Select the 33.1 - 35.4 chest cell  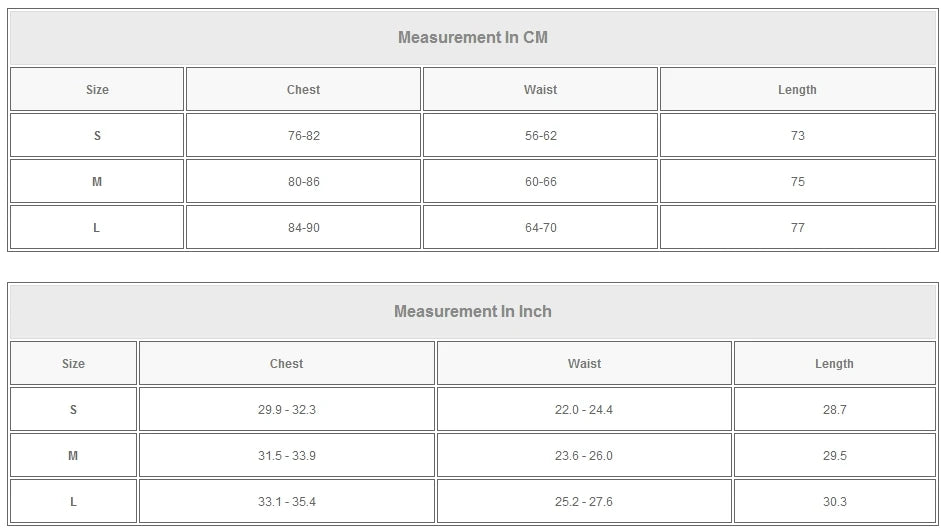coord(286,502)
